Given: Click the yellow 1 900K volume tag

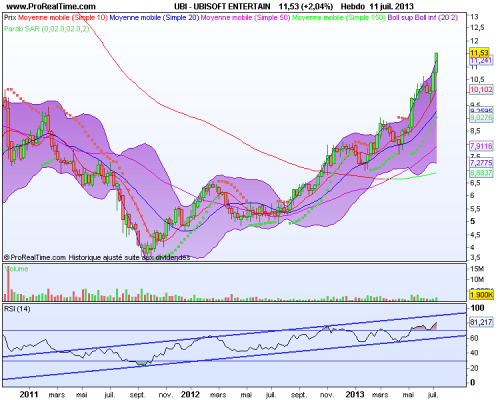Looking at the screenshot, I should [x=481, y=295].
